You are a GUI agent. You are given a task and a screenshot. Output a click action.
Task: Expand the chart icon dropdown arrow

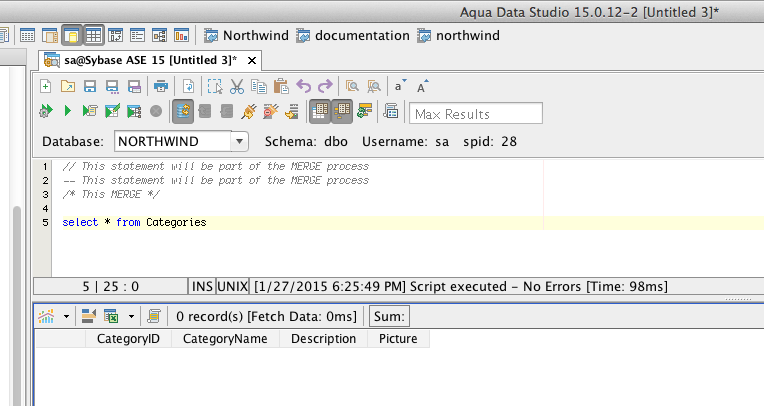coord(66,316)
